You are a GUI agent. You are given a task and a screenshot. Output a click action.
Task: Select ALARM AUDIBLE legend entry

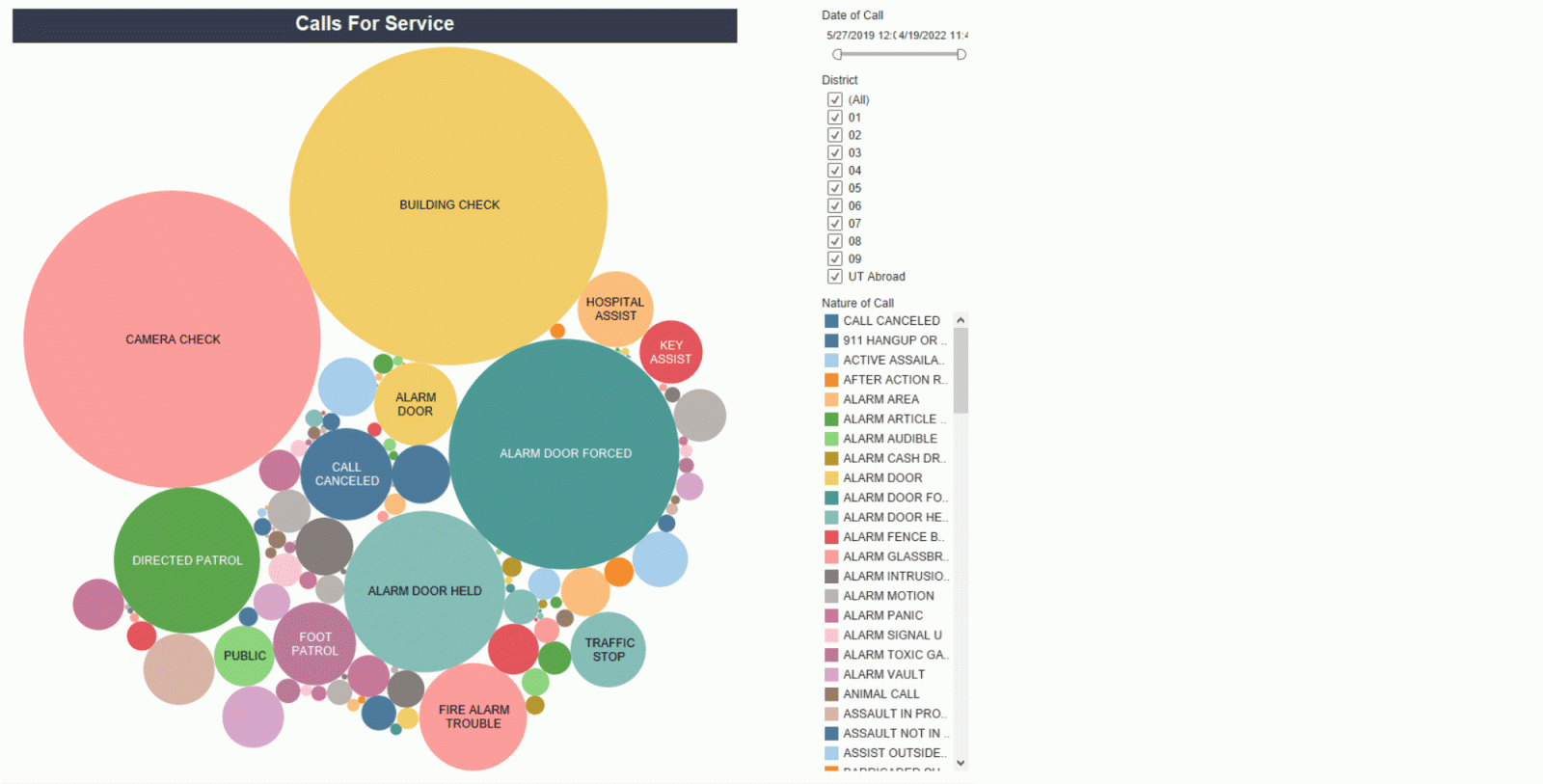click(x=886, y=439)
